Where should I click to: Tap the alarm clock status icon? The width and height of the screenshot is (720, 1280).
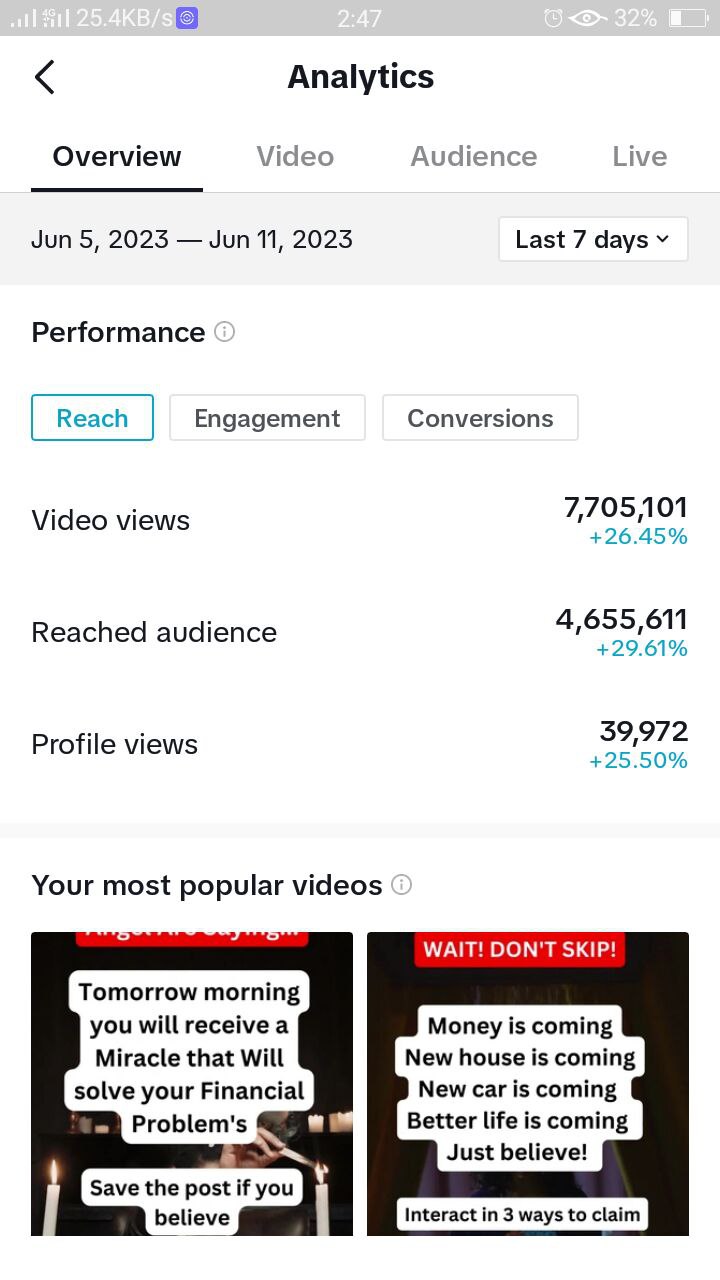552,18
